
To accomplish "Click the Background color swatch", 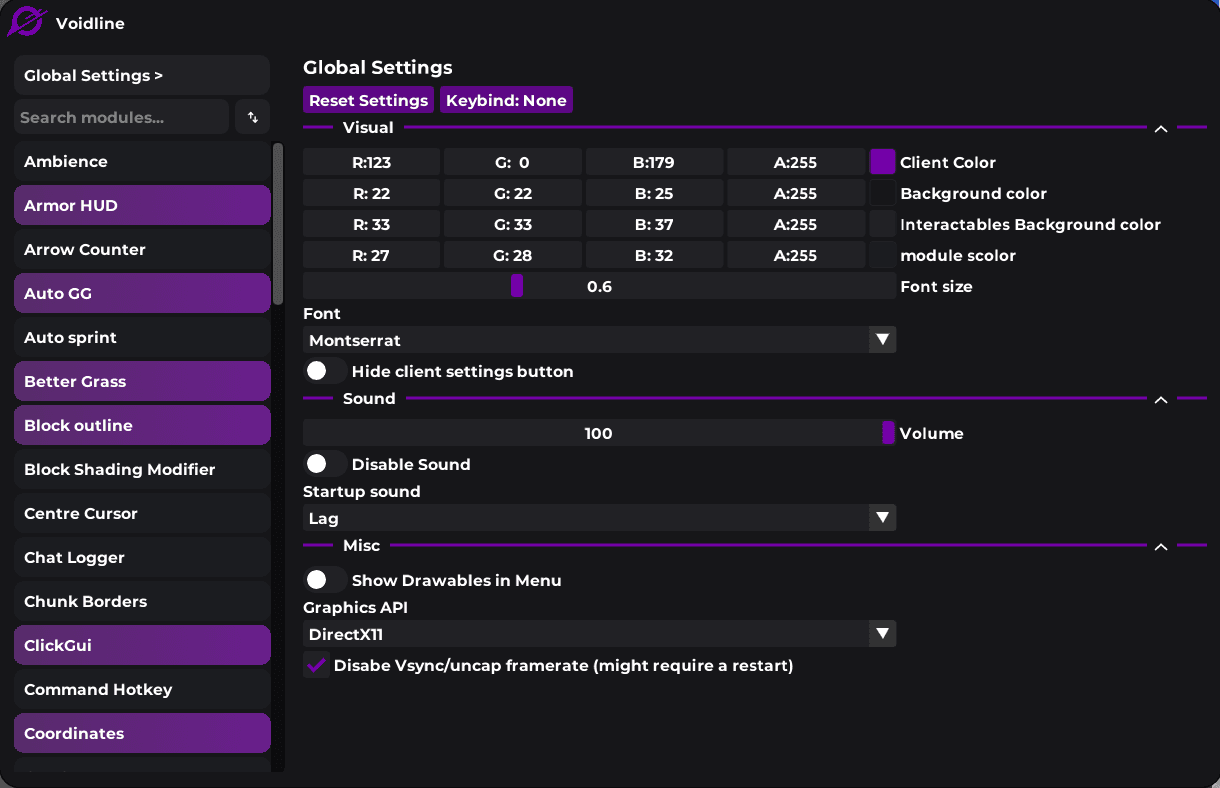I will (882, 193).
